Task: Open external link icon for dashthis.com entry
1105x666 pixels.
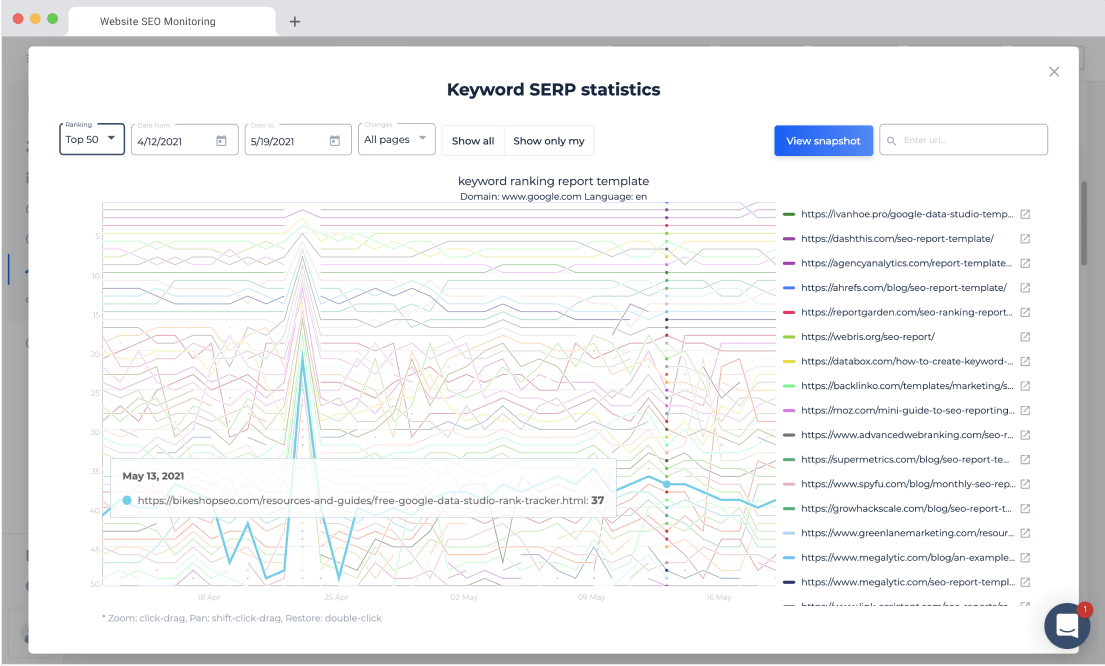Action: click(x=1025, y=239)
